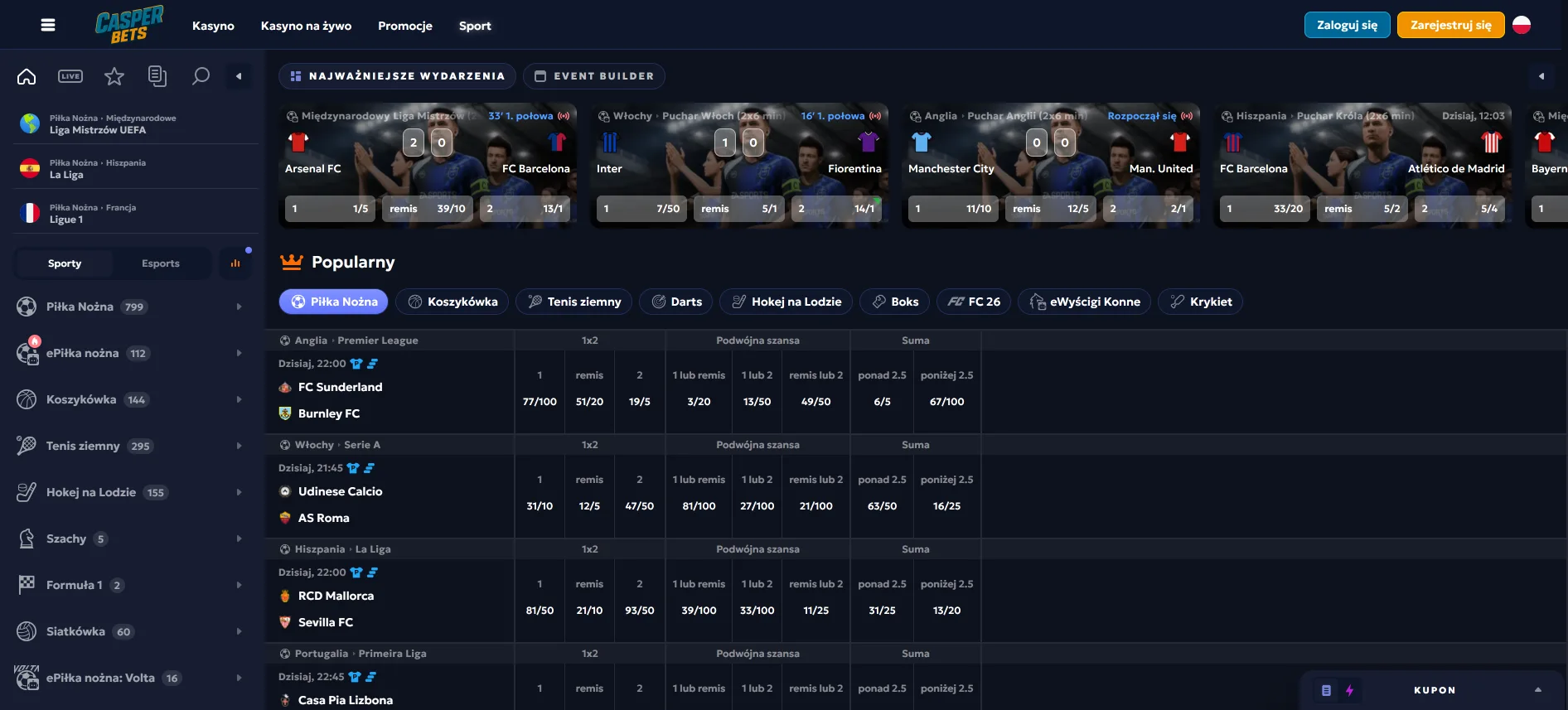Open the LIVE events icon
The height and width of the screenshot is (710, 1568).
(x=70, y=76)
